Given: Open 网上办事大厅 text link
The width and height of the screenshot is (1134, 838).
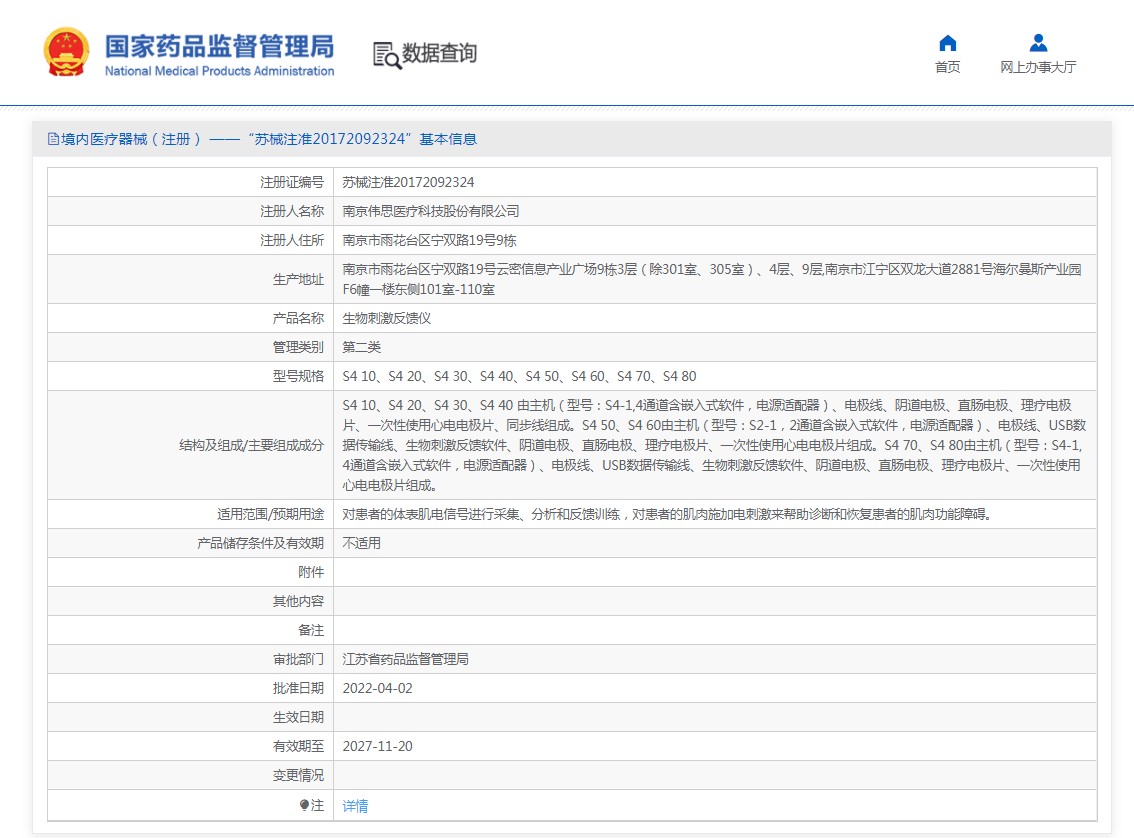Looking at the screenshot, I should 1039,67.
